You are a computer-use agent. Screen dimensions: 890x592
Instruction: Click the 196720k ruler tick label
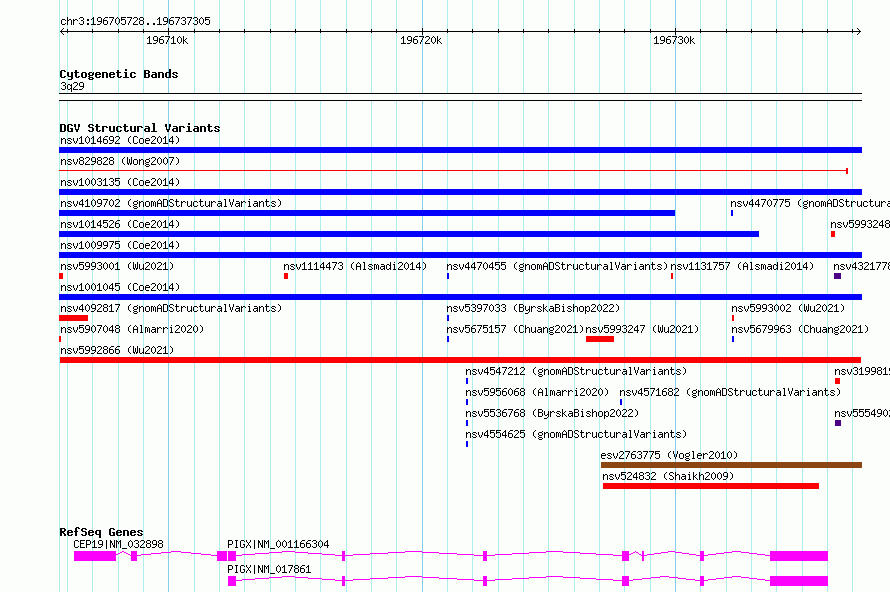[x=421, y=40]
